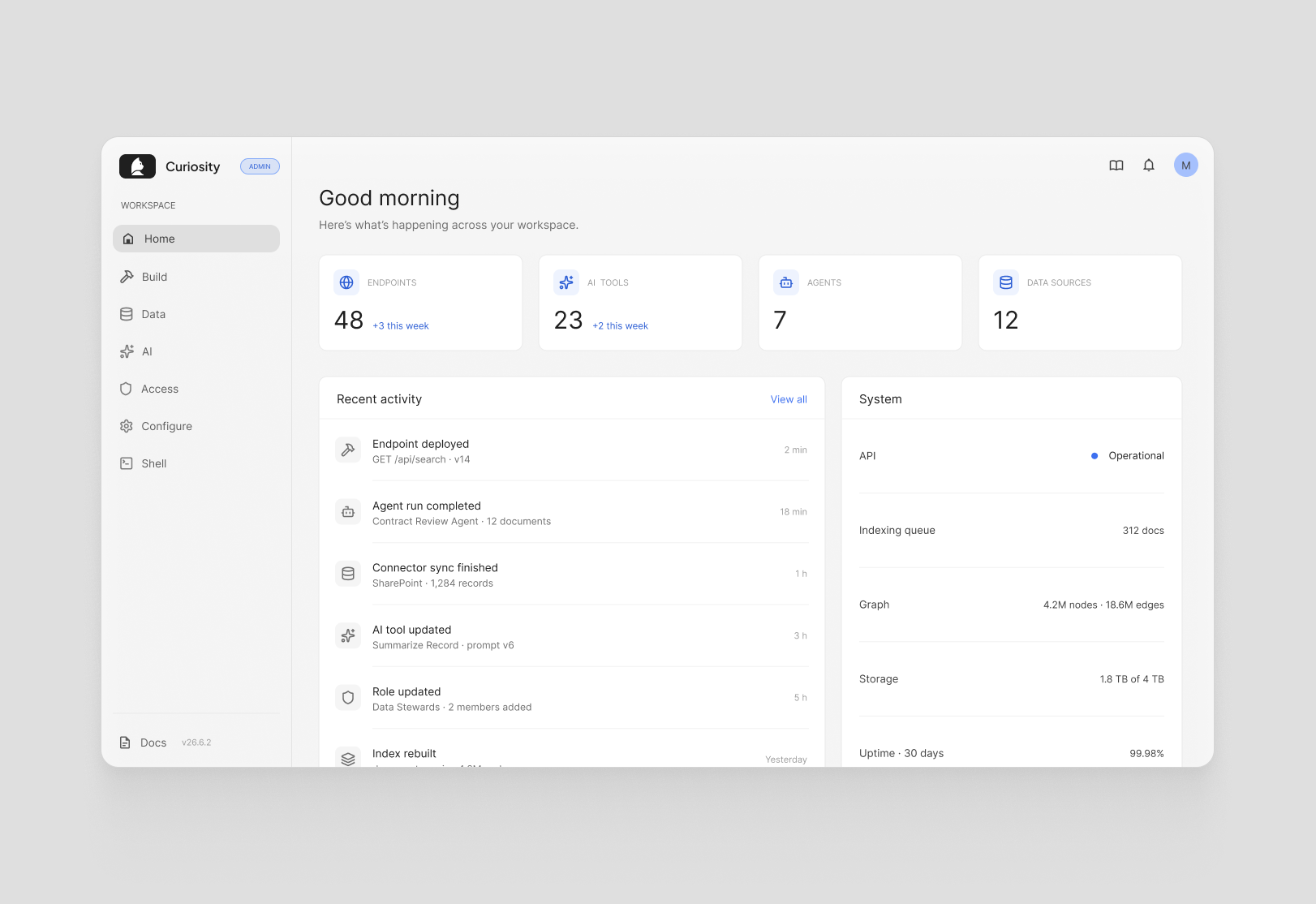
Task: Click the Endpoints globe icon
Action: [x=346, y=282]
